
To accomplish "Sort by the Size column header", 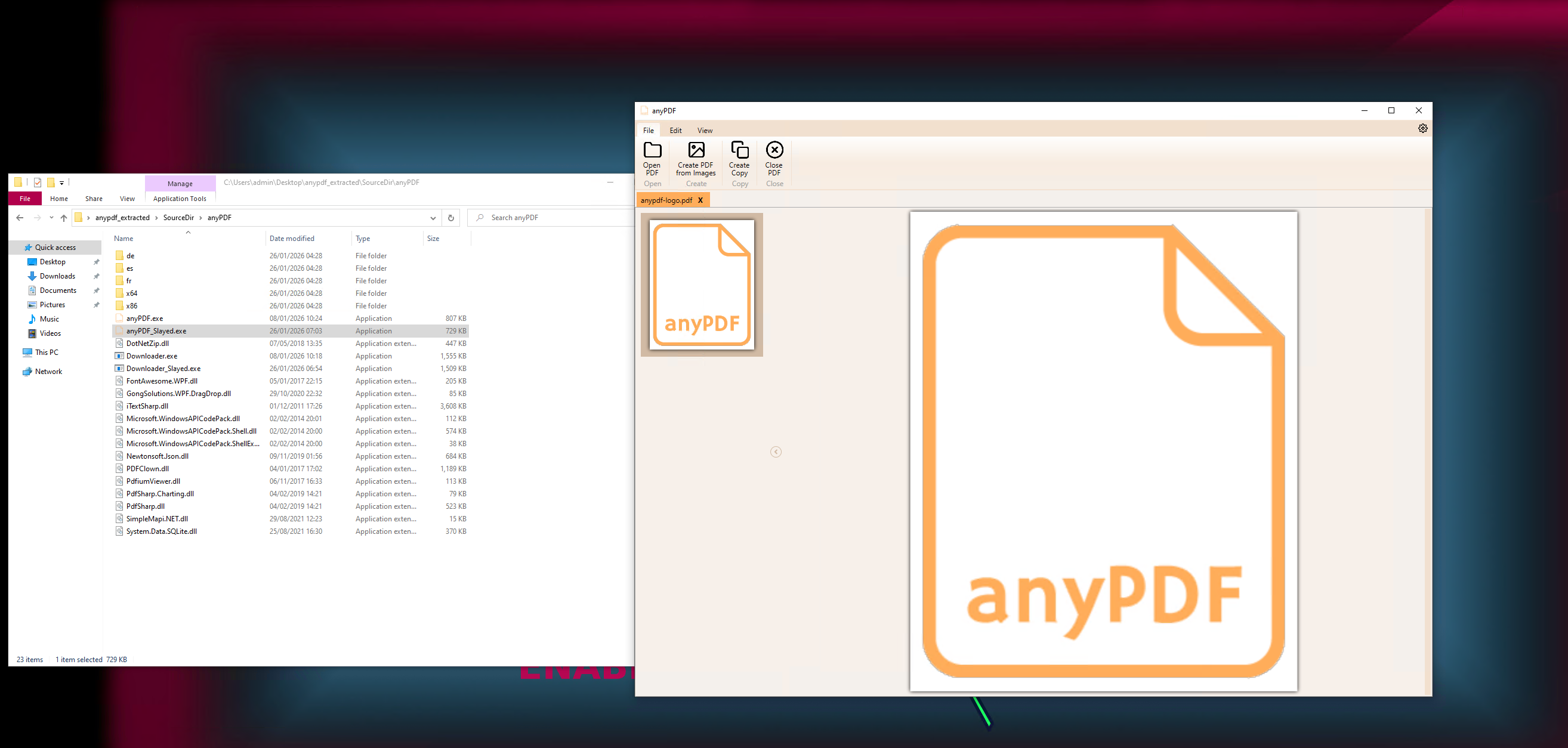I will coord(447,239).
